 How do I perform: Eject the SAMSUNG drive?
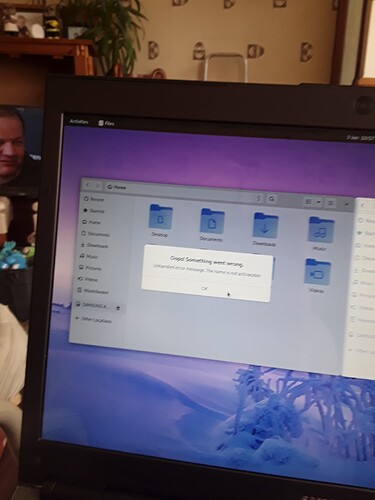117,308
